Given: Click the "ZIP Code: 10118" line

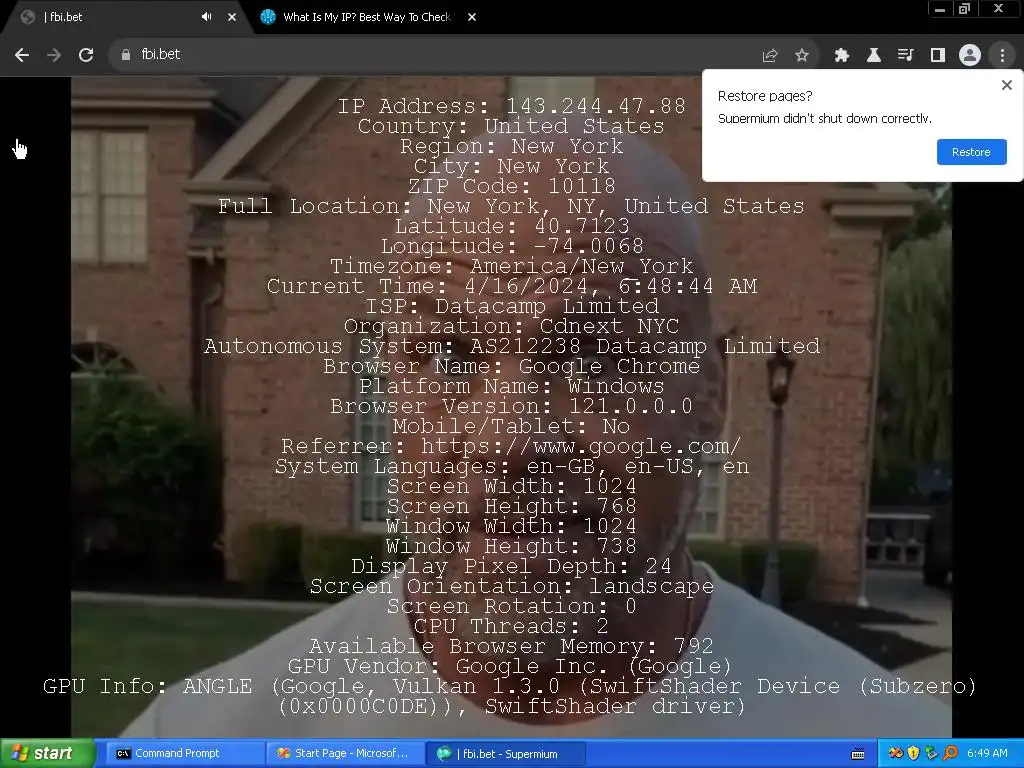Looking at the screenshot, I should (x=511, y=186).
